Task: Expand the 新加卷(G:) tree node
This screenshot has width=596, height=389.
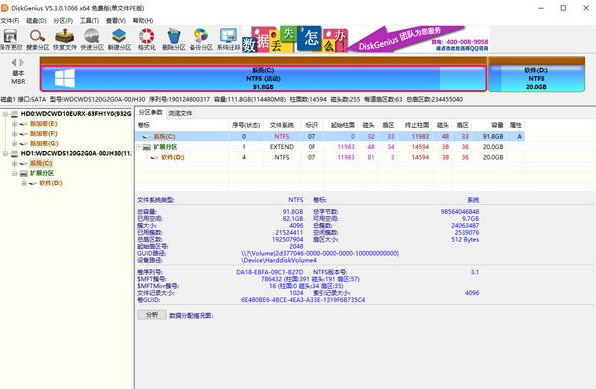Action: (14, 143)
